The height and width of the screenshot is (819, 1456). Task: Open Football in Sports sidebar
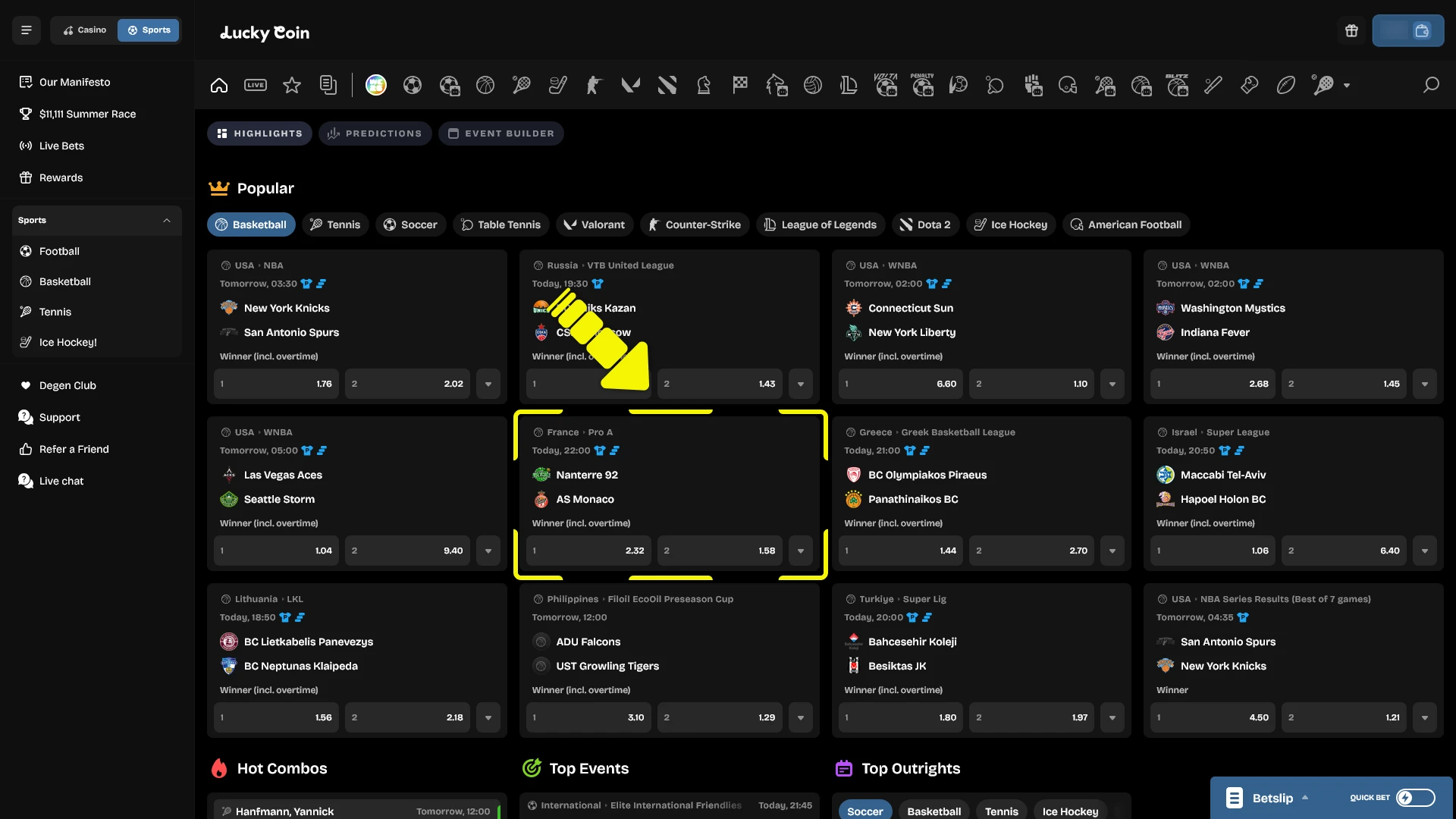point(59,251)
